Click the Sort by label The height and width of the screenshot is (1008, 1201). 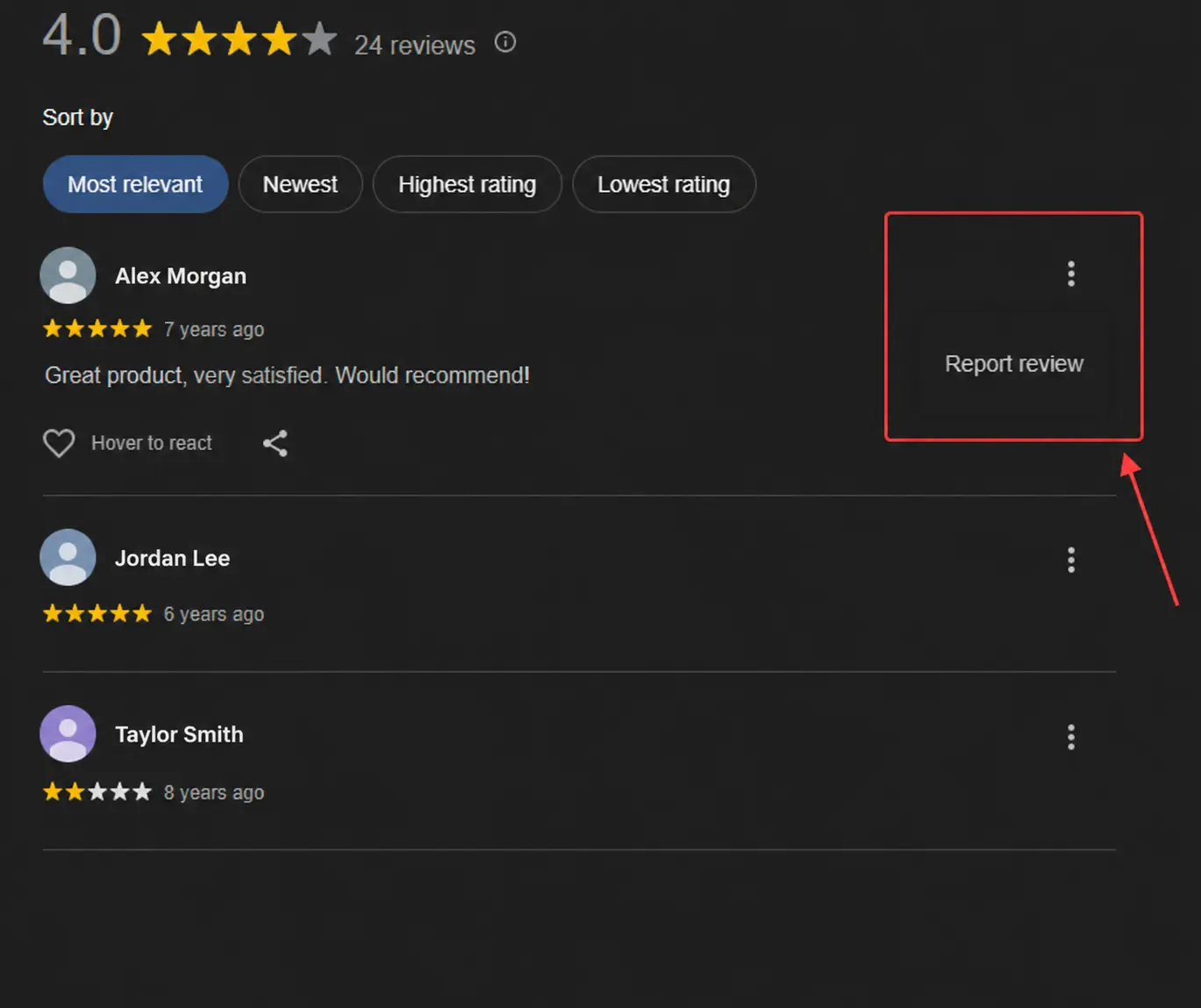point(78,118)
